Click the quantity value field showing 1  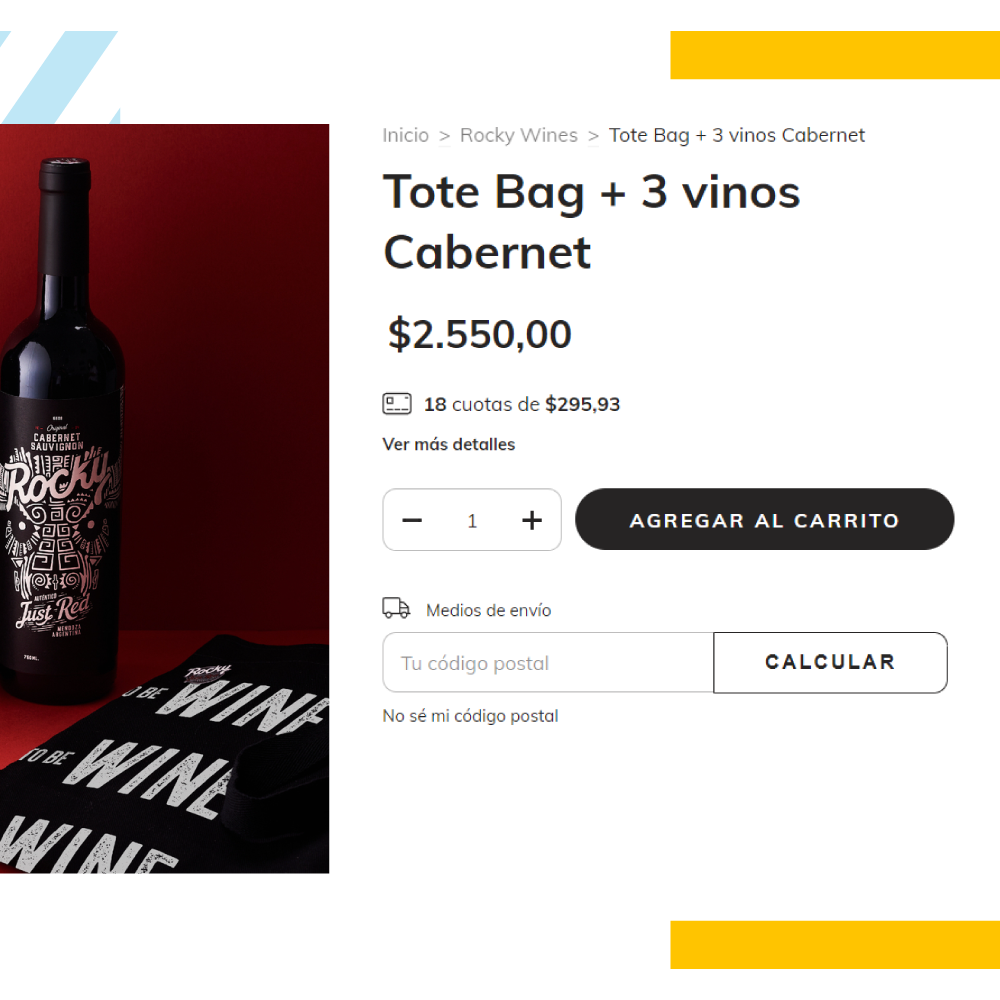472,521
